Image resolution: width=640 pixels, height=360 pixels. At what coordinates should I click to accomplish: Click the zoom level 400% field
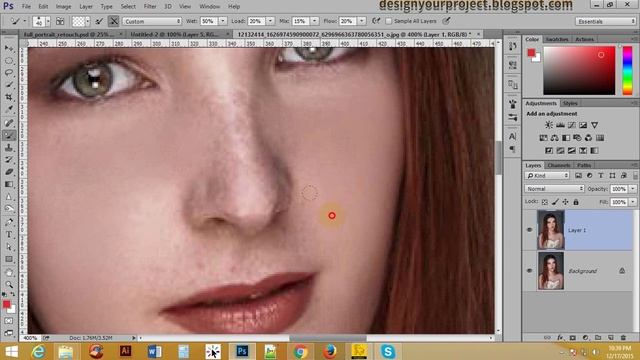click(x=30, y=338)
